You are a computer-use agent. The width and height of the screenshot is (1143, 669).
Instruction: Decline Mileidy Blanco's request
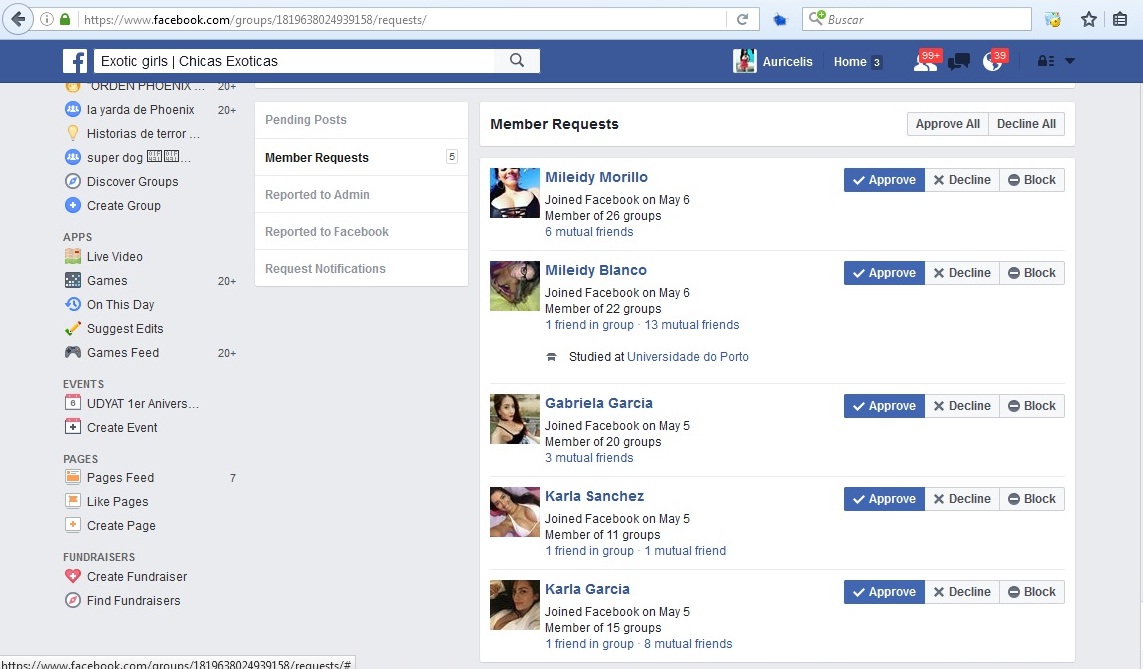962,273
